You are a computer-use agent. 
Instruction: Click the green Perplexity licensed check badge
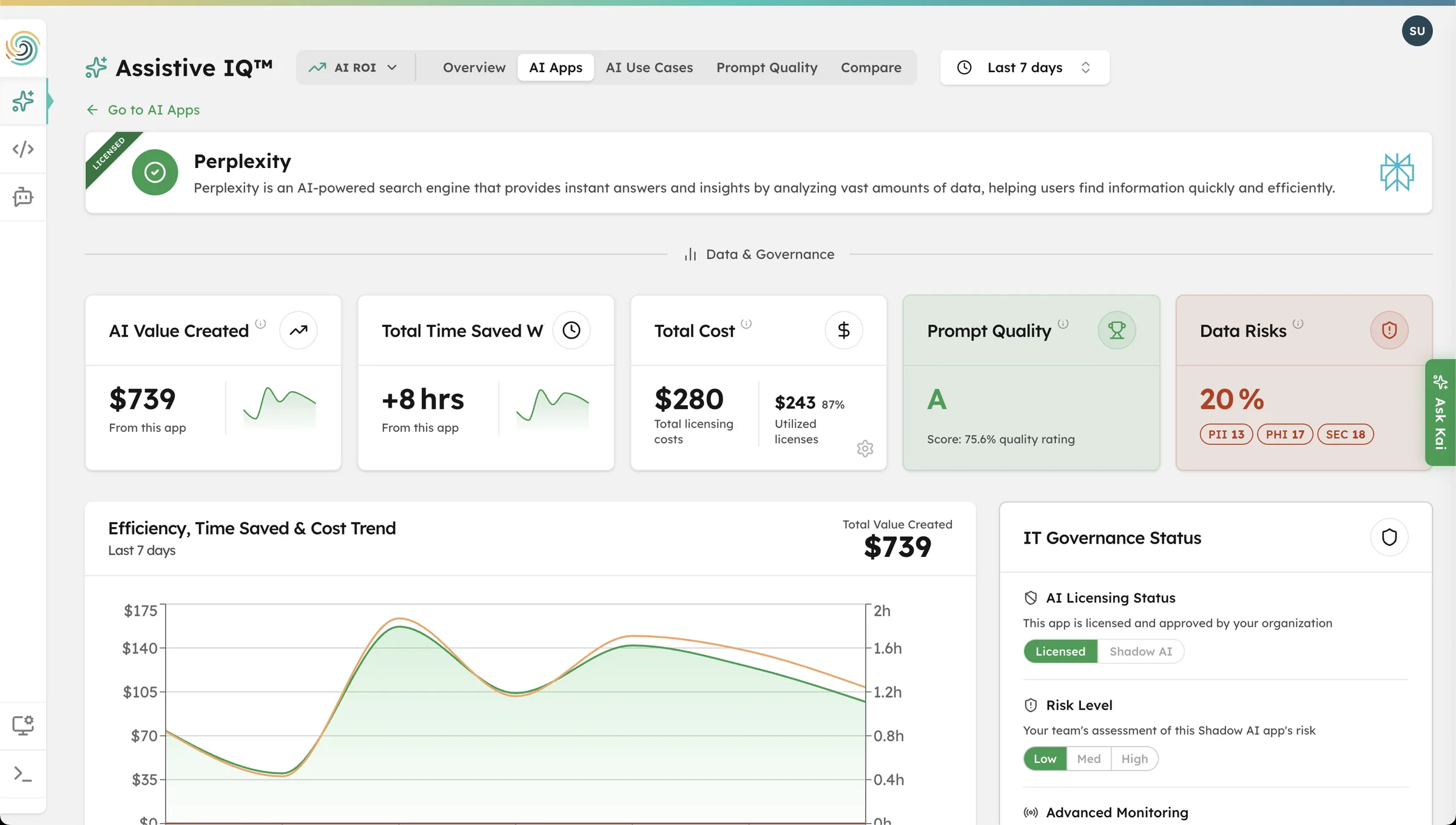[x=155, y=172]
